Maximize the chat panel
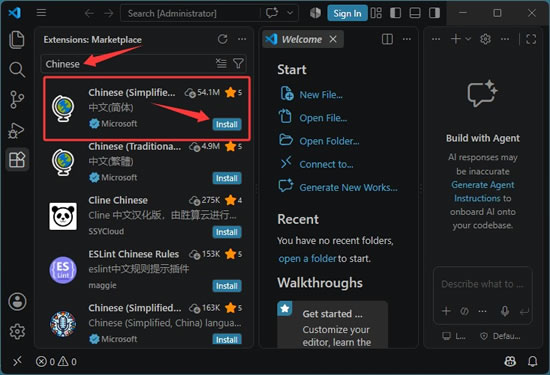Image resolution: width=550 pixels, height=375 pixels. [x=531, y=39]
